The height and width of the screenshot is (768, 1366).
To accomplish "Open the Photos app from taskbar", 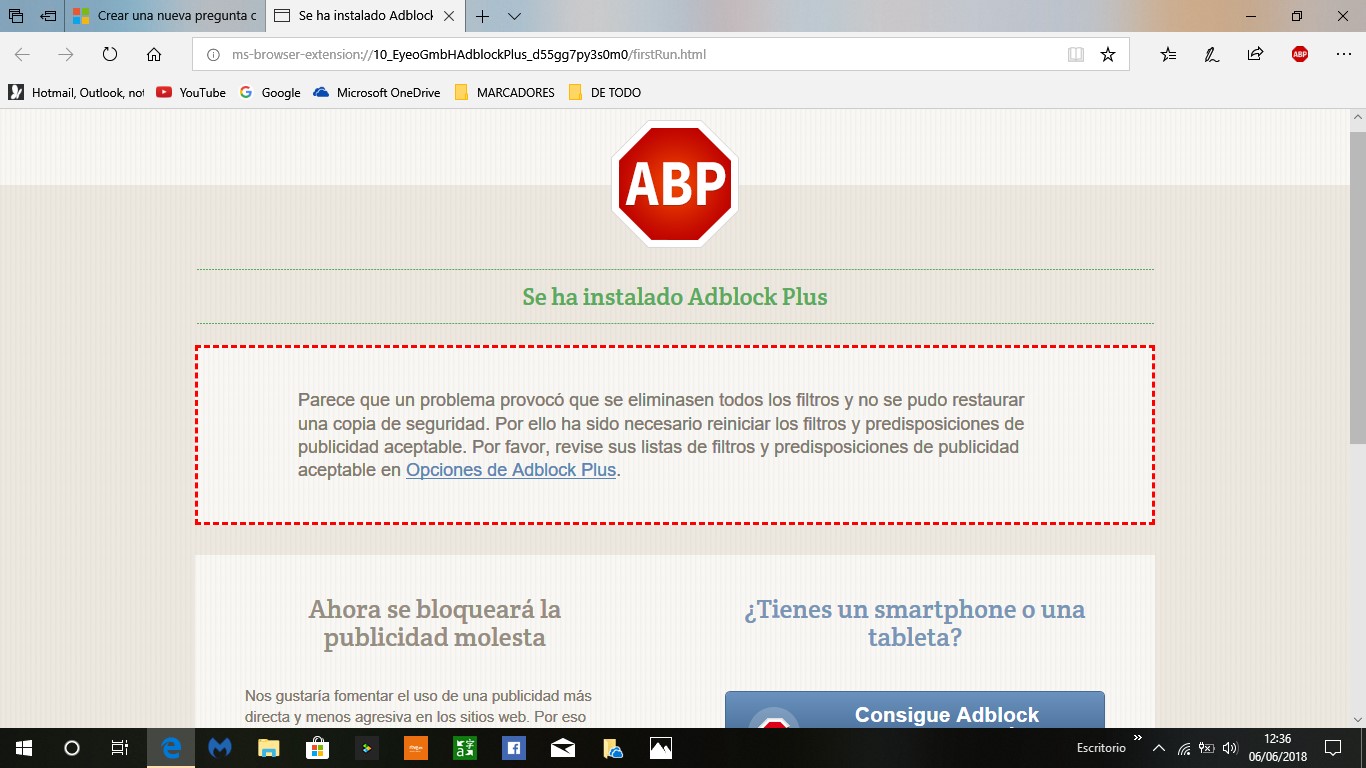I will (661, 748).
